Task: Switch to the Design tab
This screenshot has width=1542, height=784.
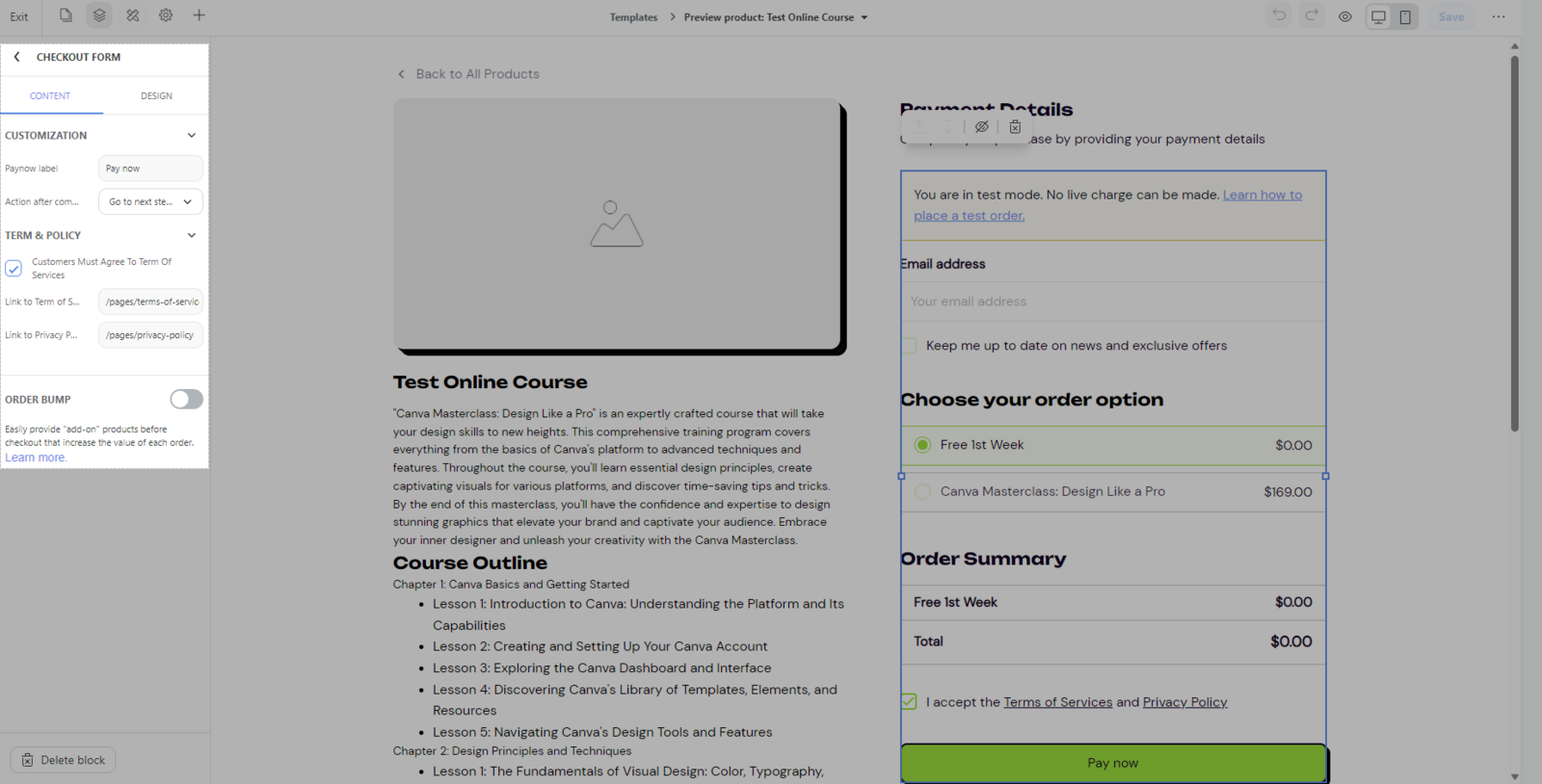Action: pyautogui.click(x=156, y=95)
